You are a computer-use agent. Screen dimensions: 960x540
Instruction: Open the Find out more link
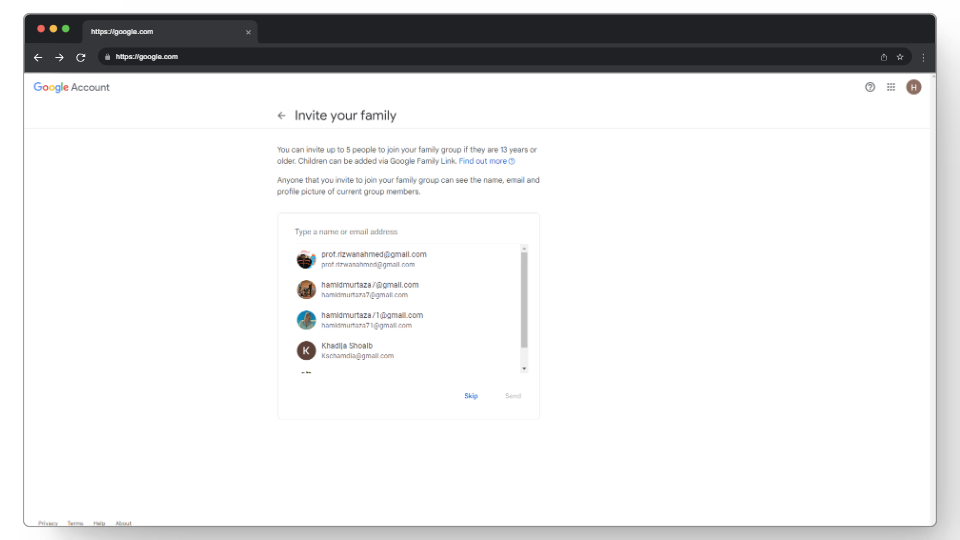pos(487,161)
